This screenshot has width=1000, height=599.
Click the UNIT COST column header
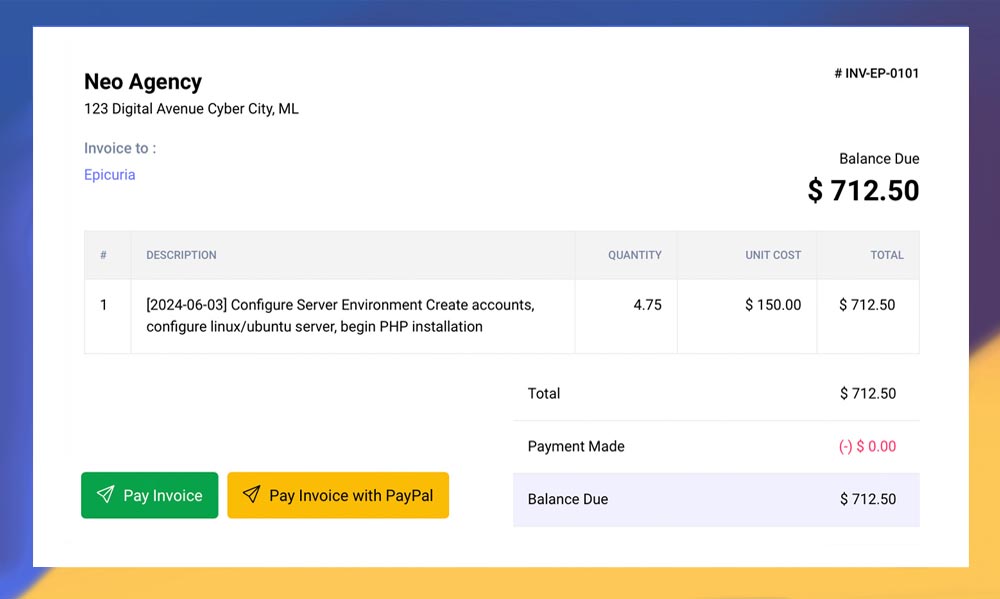coord(772,255)
